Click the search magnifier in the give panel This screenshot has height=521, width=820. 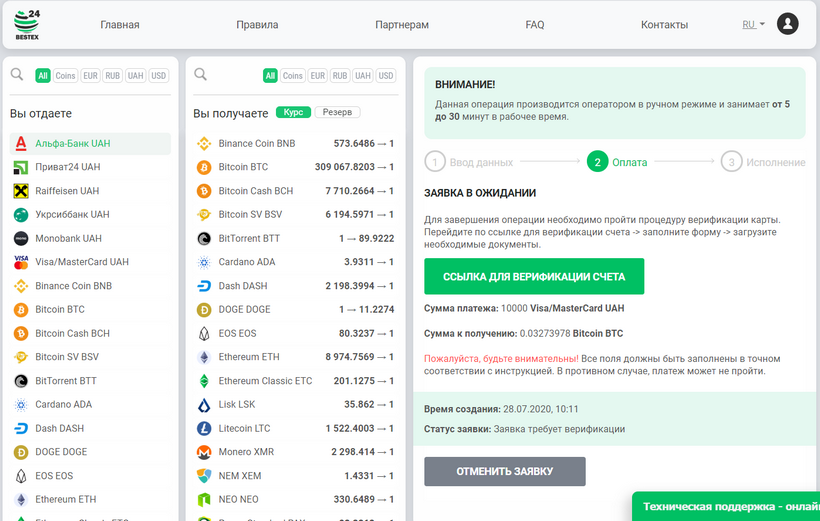pyautogui.click(x=17, y=75)
